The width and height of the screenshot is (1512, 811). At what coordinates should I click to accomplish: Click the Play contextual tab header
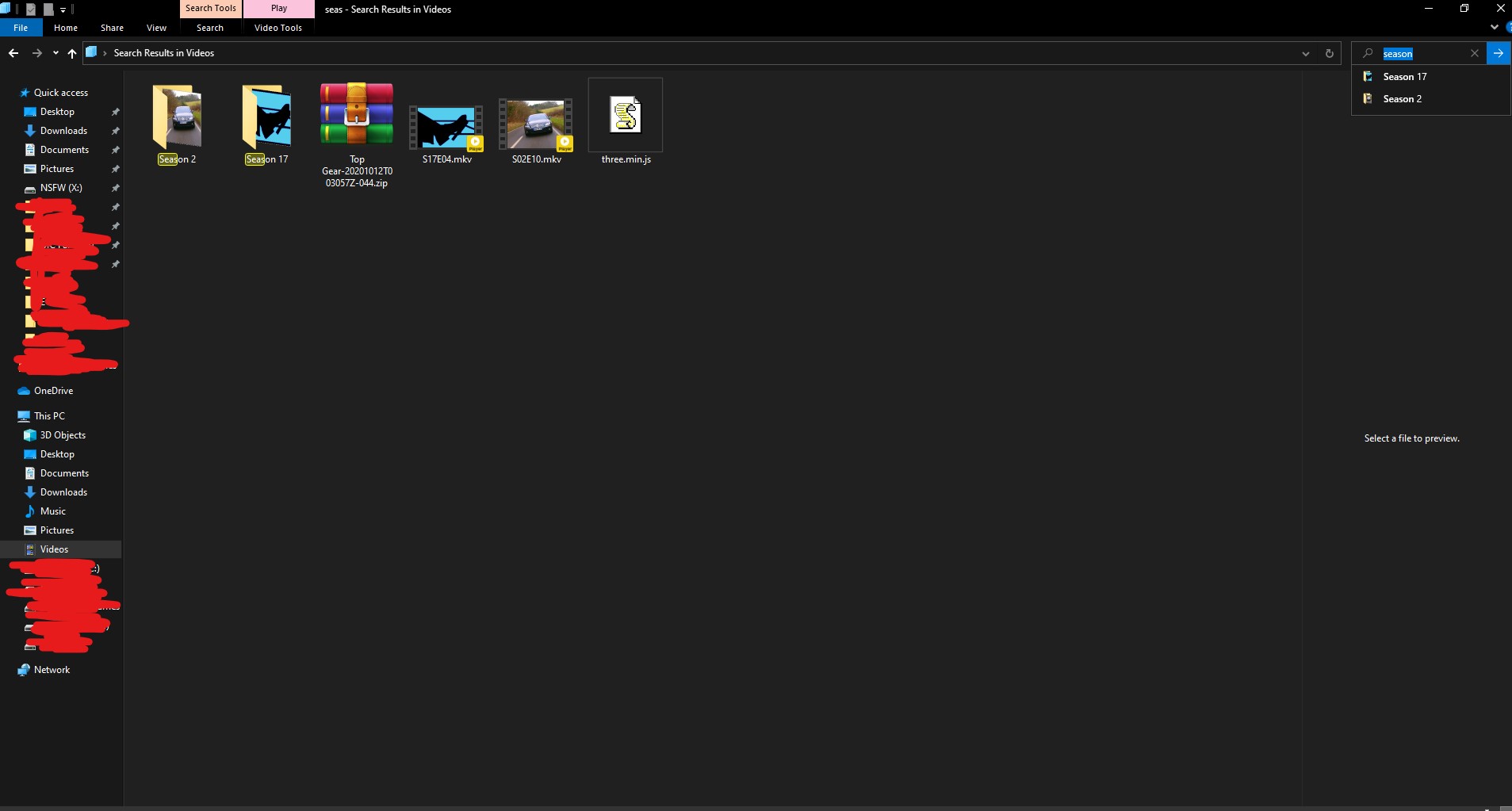coord(279,9)
